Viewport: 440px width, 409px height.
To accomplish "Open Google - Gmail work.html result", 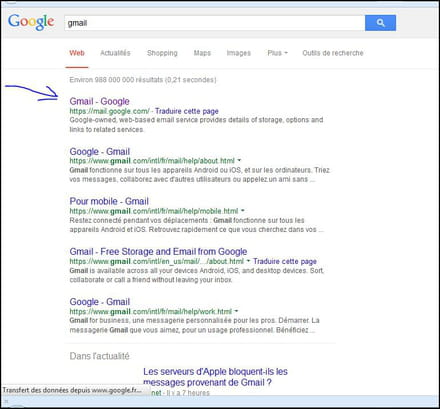I will click(x=99, y=302).
